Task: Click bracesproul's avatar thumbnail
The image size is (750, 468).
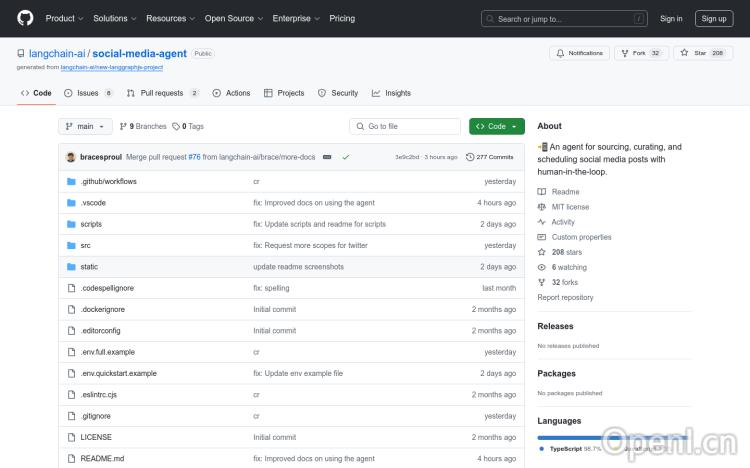Action: tap(71, 157)
